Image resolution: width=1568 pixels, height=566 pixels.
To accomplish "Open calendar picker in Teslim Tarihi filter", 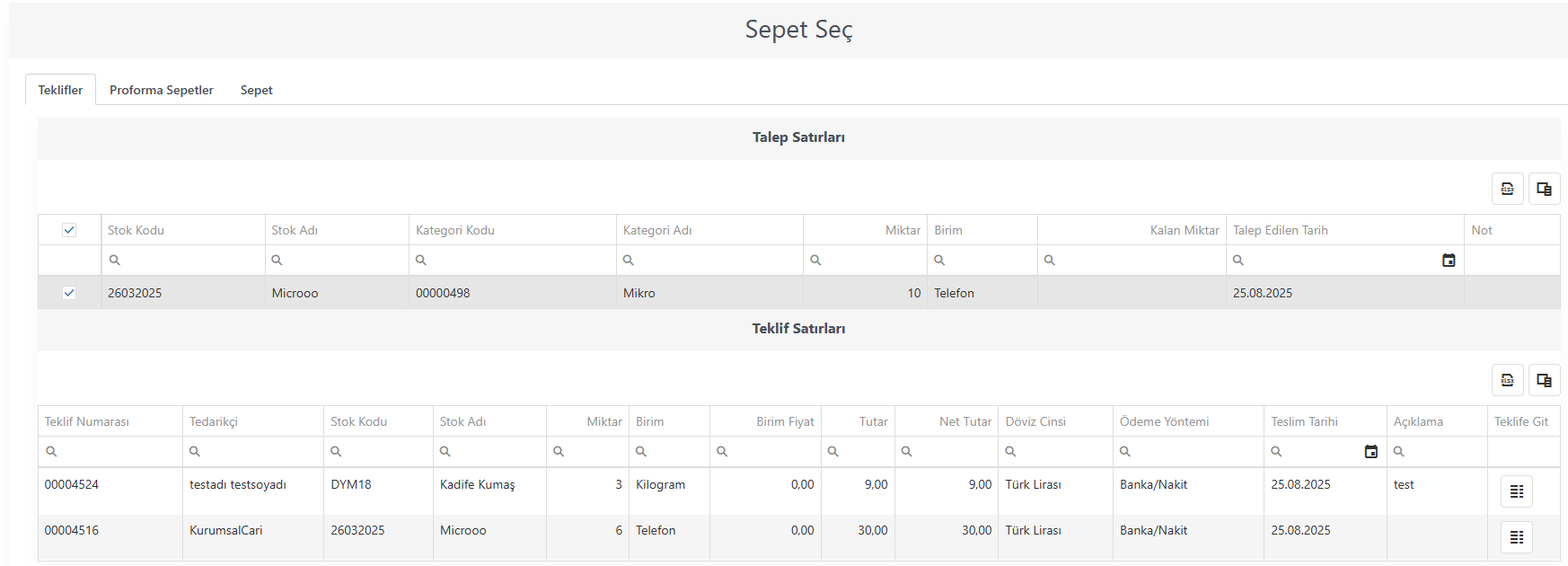I will (1371, 452).
